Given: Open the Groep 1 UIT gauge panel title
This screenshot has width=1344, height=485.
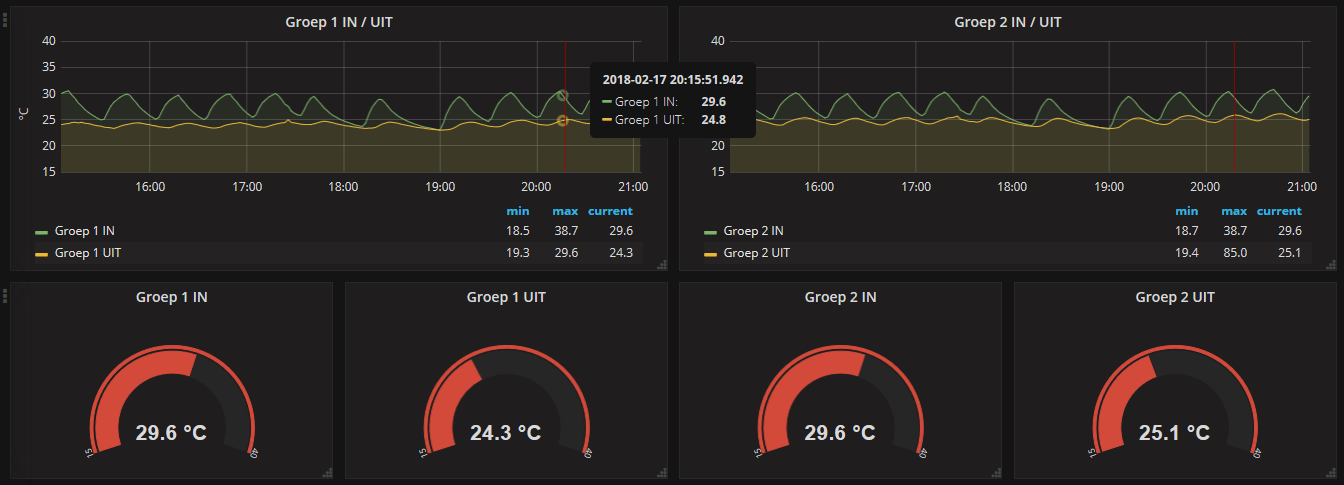Looking at the screenshot, I should point(506,297).
